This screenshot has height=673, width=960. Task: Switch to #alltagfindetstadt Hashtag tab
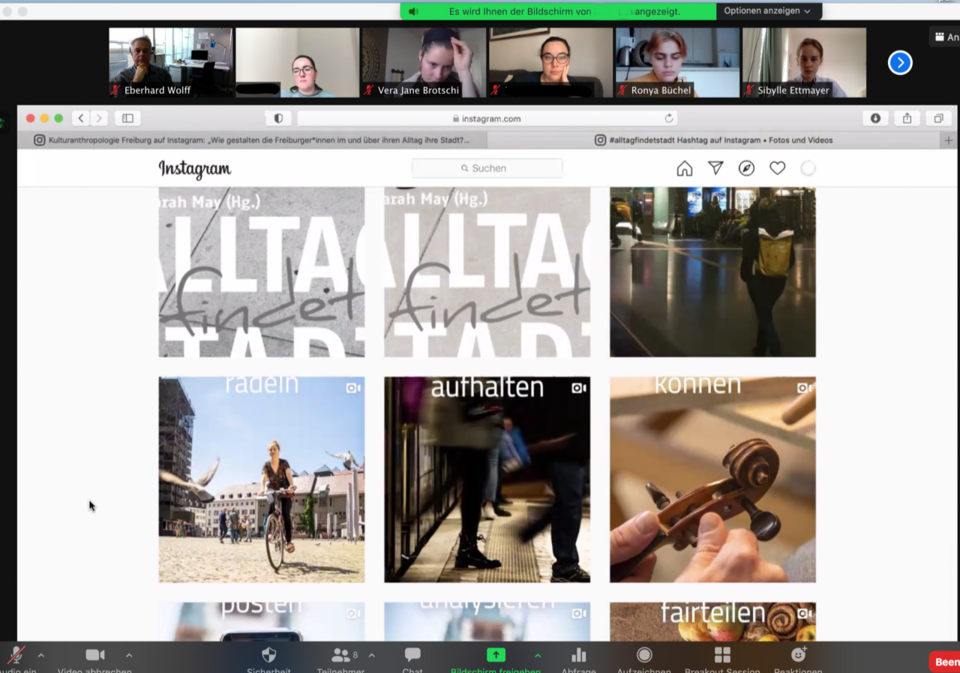pyautogui.click(x=714, y=140)
